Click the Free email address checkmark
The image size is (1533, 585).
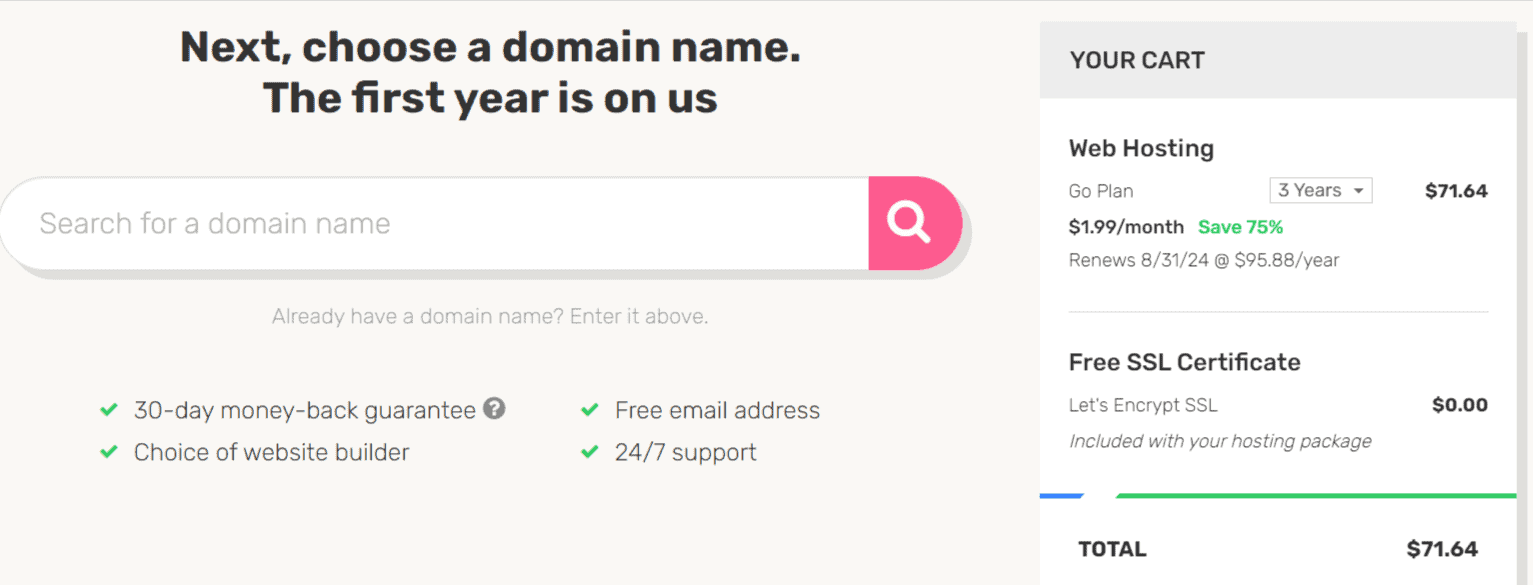[590, 410]
